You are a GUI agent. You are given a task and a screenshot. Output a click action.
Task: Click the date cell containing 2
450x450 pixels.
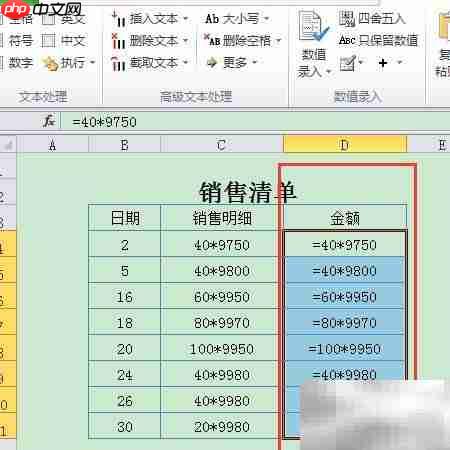coord(125,245)
